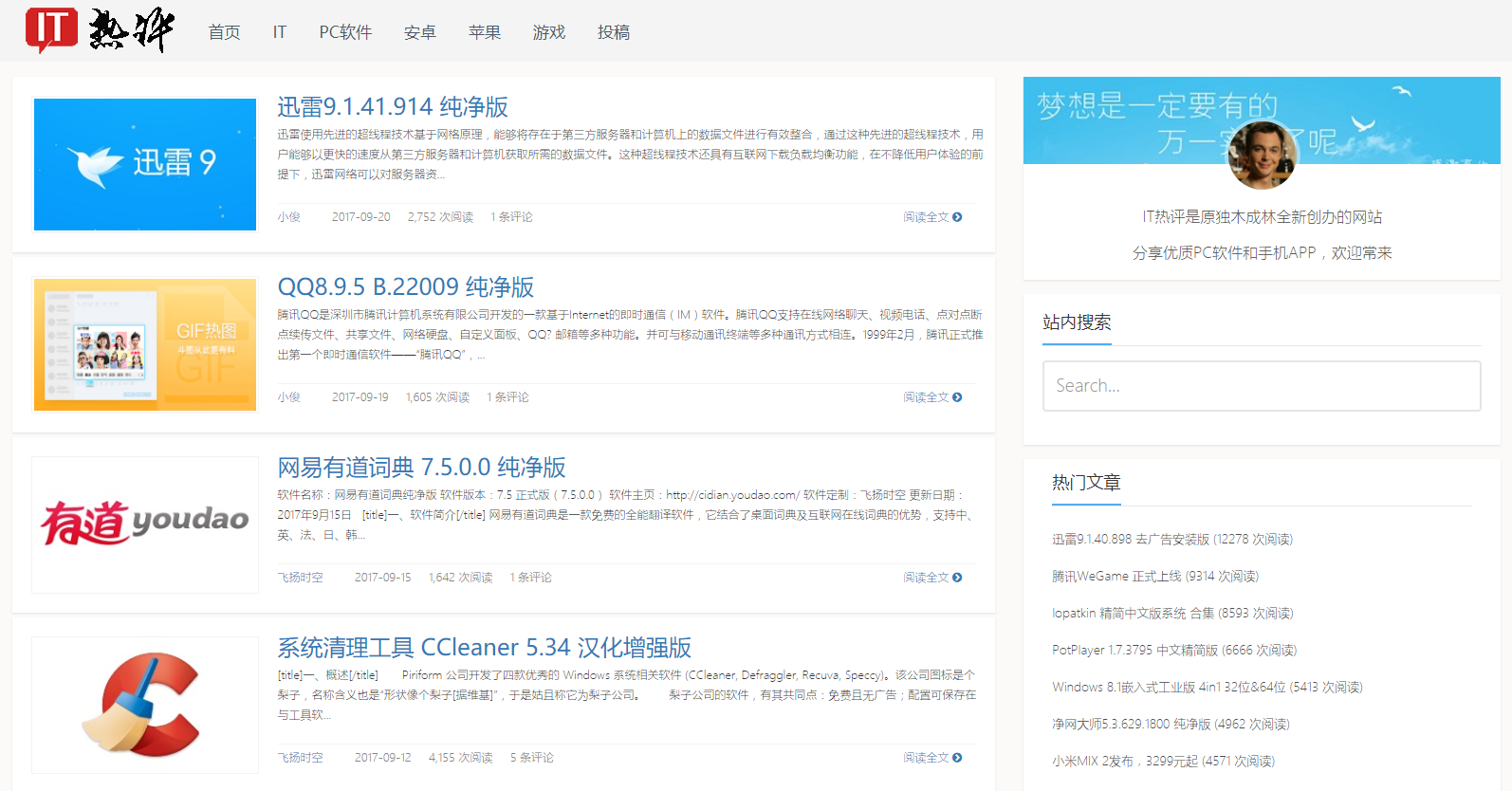Click the 梦想是一定要有的 sidebar banner
The height and width of the screenshot is (791, 1512).
tap(1262, 120)
